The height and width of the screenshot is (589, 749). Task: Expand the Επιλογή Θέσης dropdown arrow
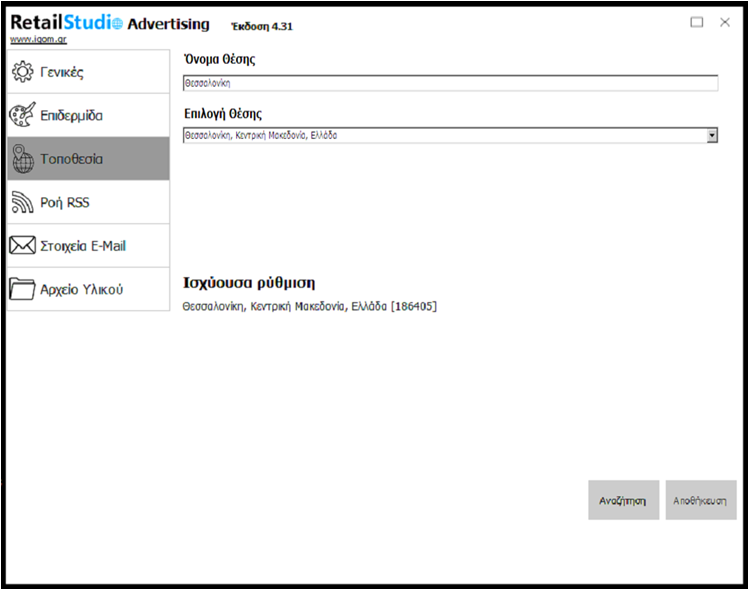(x=712, y=135)
